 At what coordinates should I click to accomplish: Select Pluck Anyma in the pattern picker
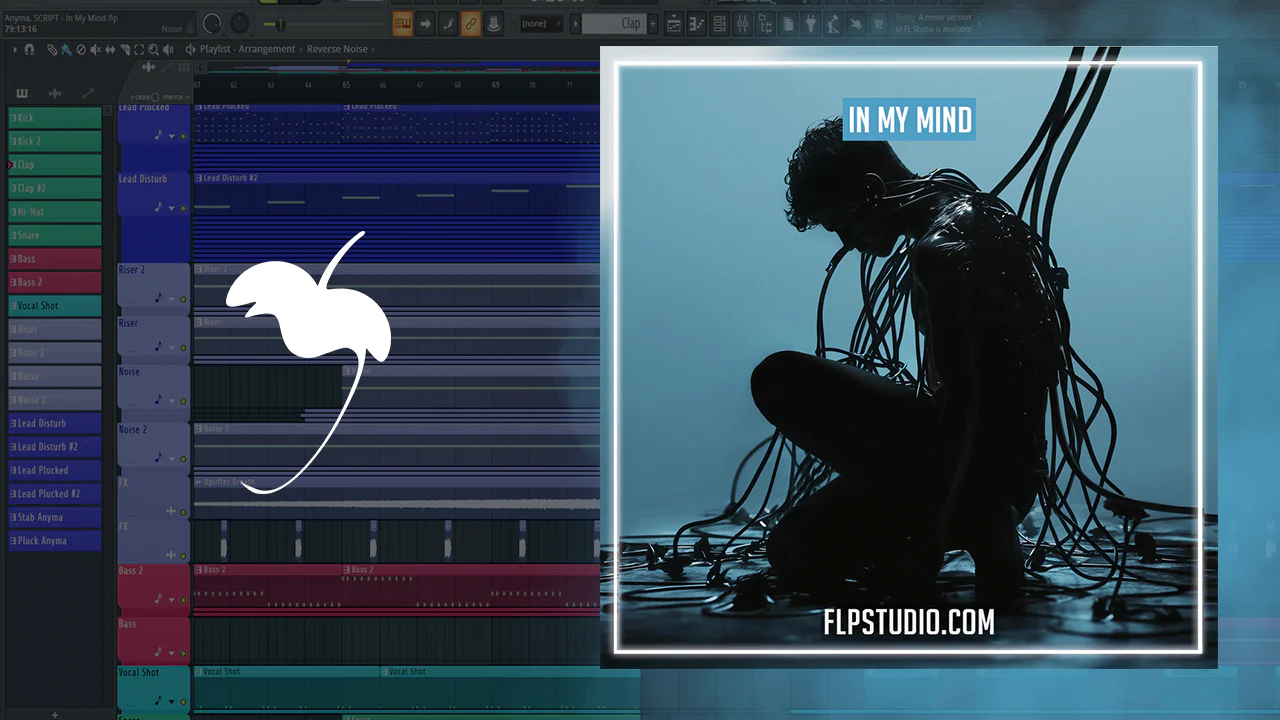pyautogui.click(x=55, y=541)
